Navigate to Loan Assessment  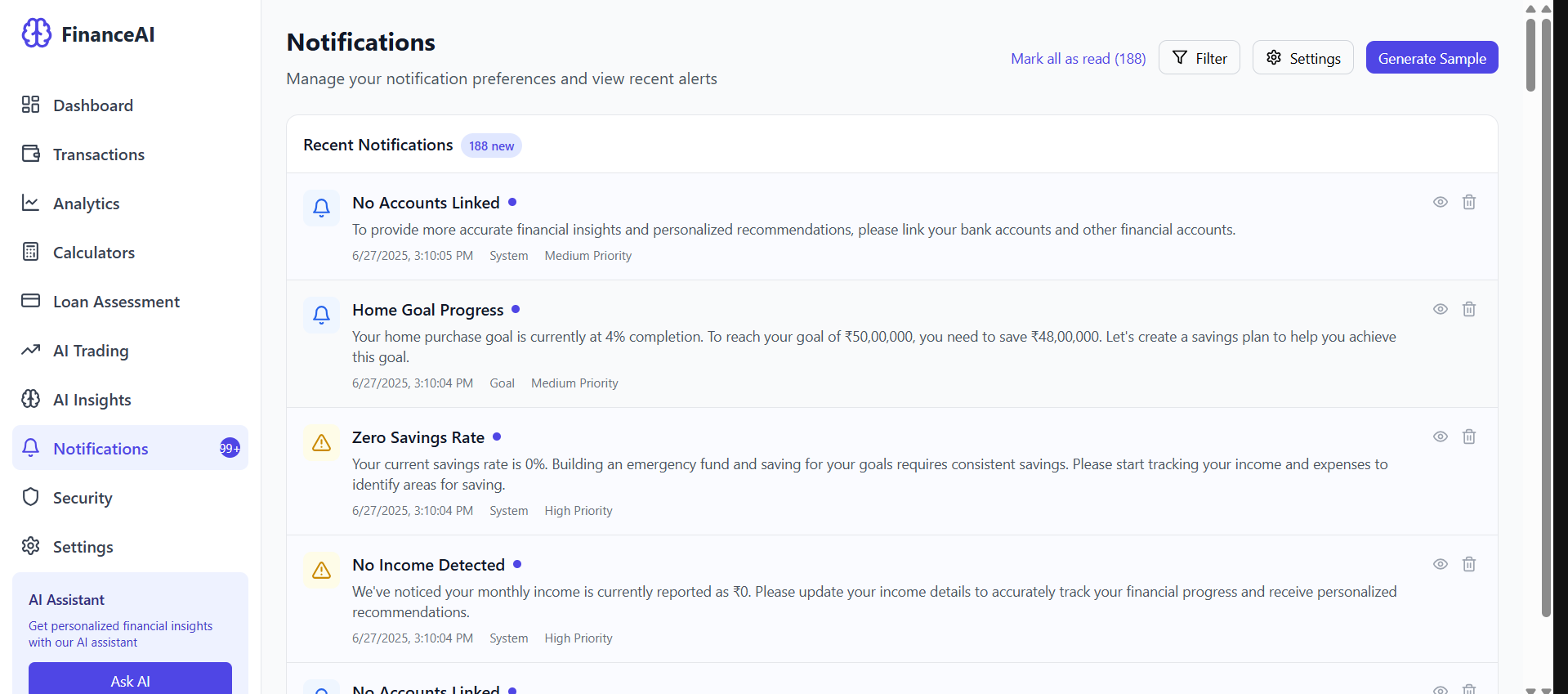(x=130, y=302)
